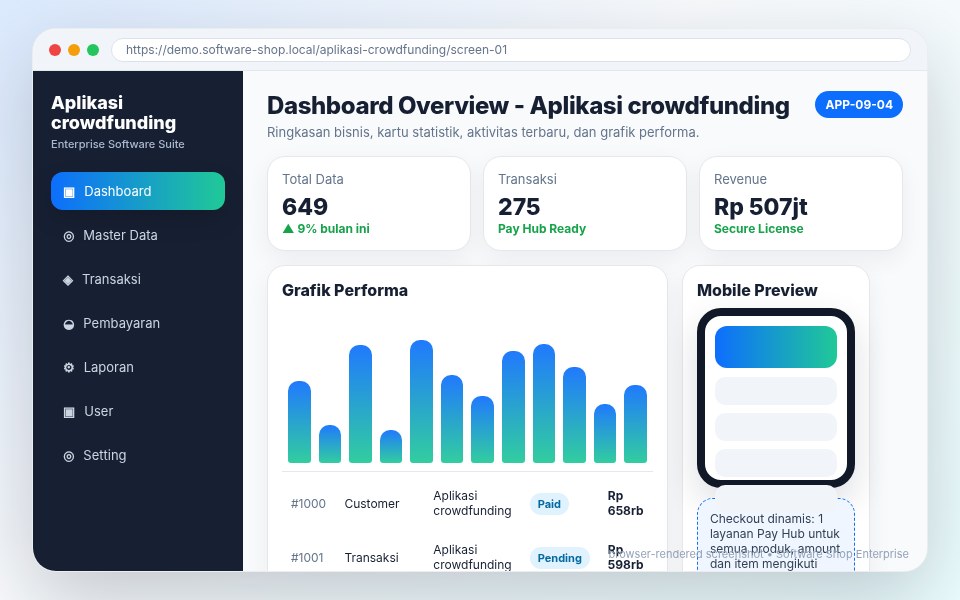The width and height of the screenshot is (960, 600).
Task: Click row ID #1001
Action: click(x=307, y=557)
